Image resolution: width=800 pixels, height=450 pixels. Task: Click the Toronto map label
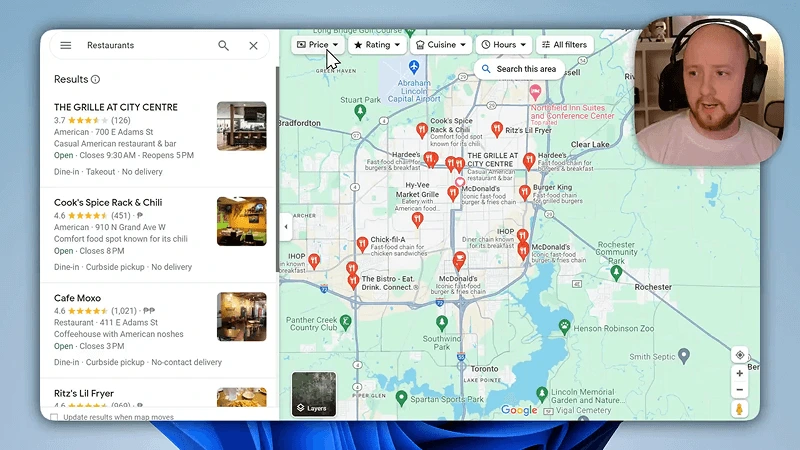click(484, 369)
